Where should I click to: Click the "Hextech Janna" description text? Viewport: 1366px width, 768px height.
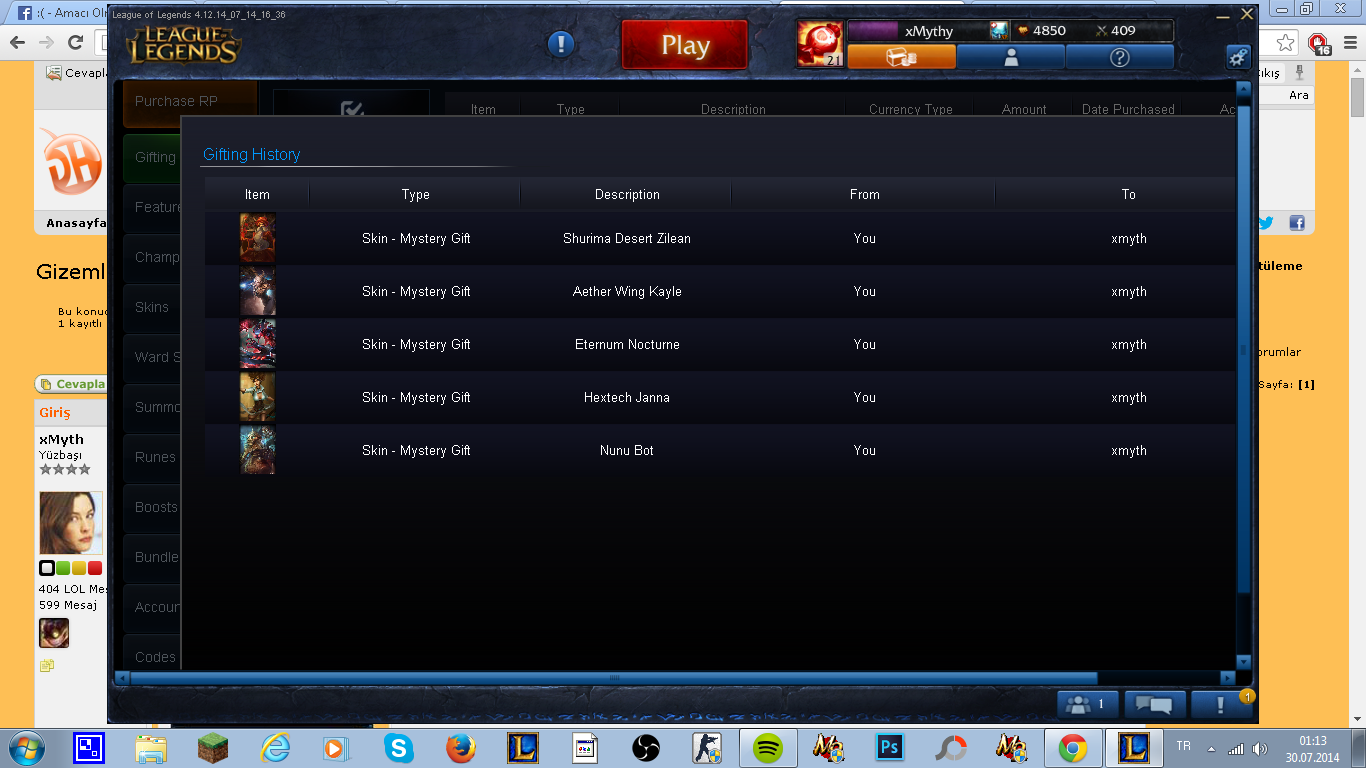tap(627, 397)
